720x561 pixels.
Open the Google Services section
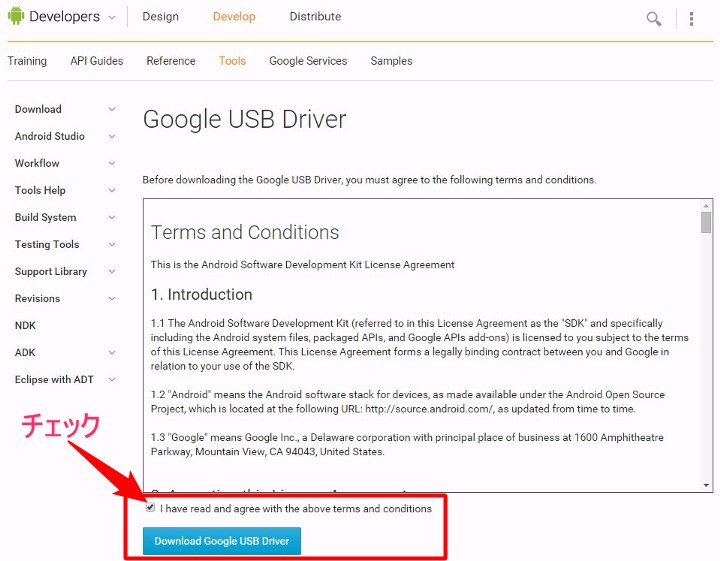[x=308, y=61]
